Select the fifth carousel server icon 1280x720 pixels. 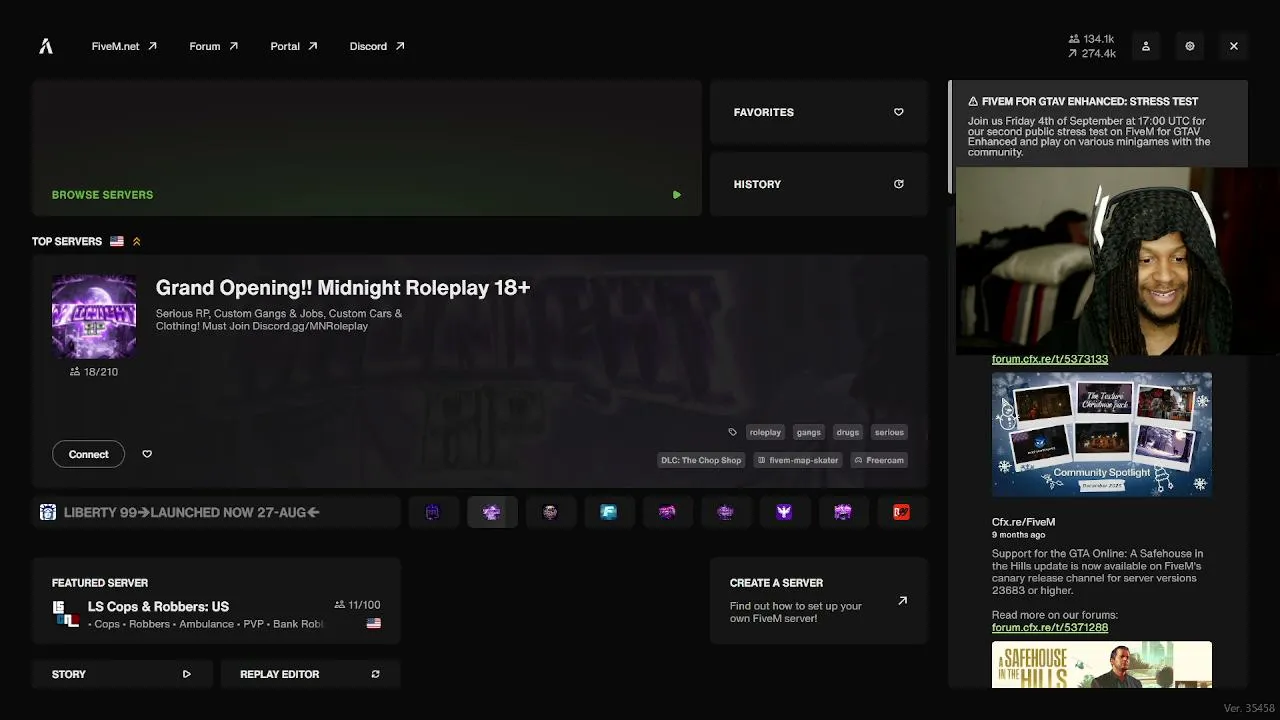667,512
